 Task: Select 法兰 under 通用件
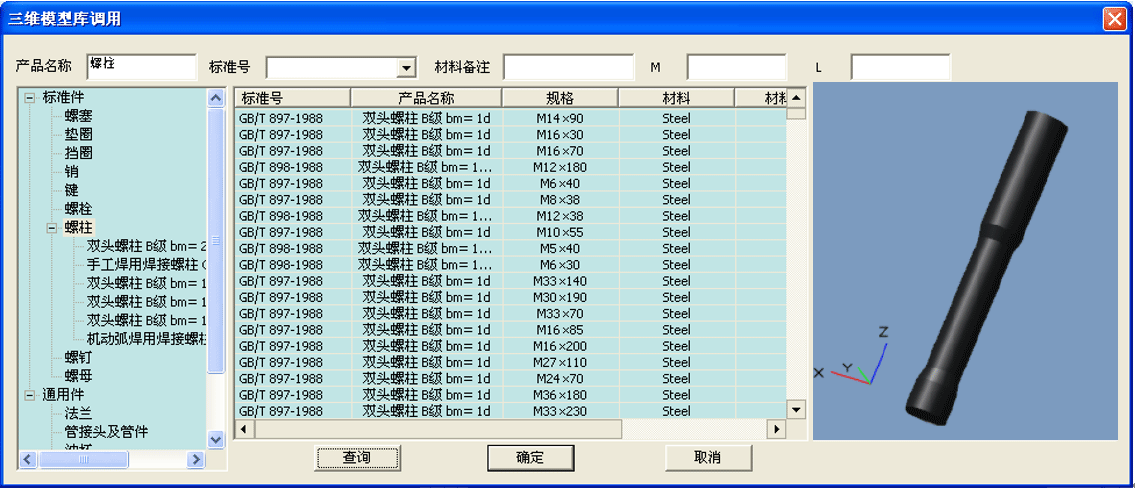coord(78,414)
